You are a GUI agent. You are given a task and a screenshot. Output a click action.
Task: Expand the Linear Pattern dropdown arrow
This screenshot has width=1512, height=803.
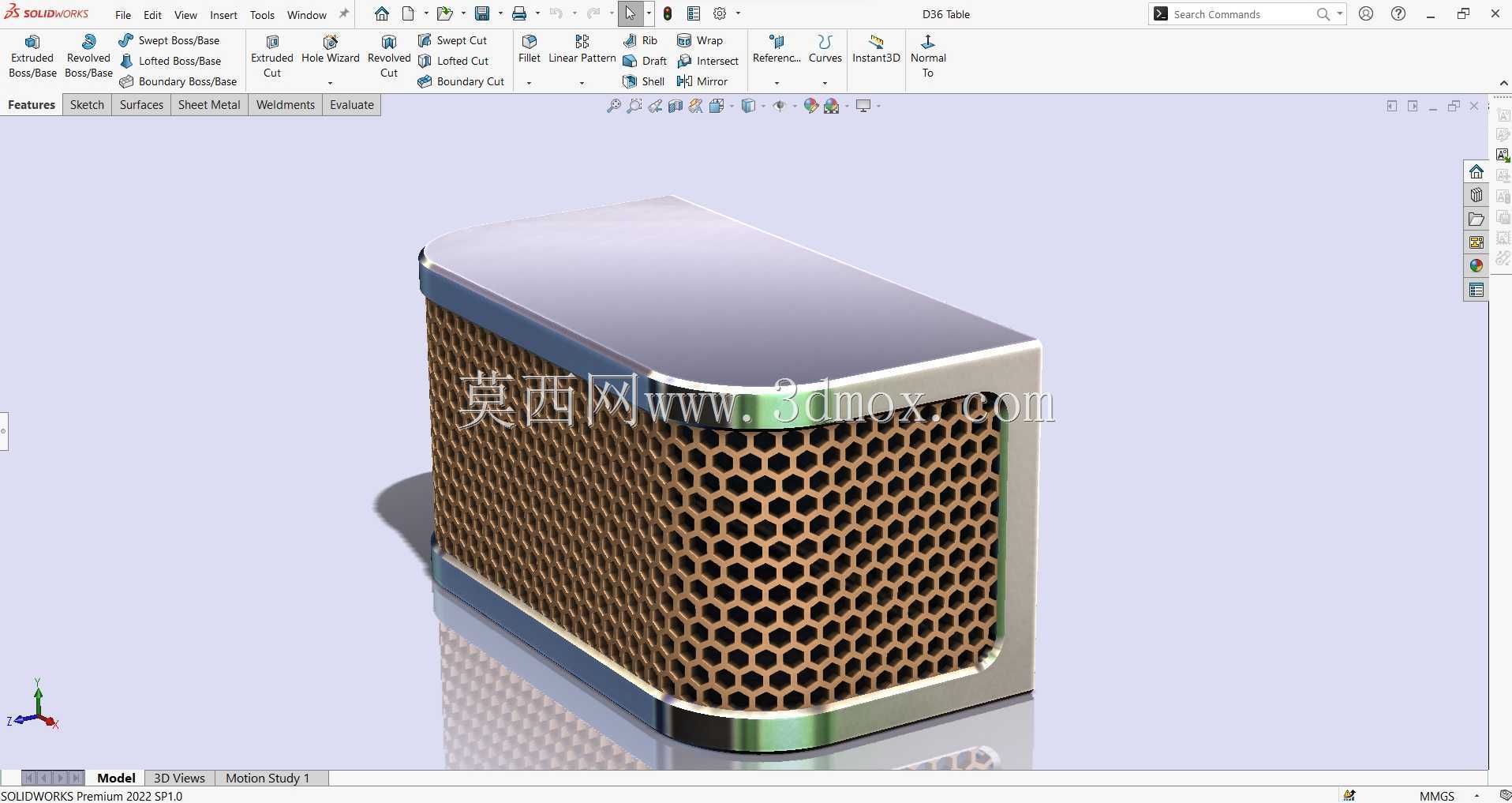(x=582, y=83)
